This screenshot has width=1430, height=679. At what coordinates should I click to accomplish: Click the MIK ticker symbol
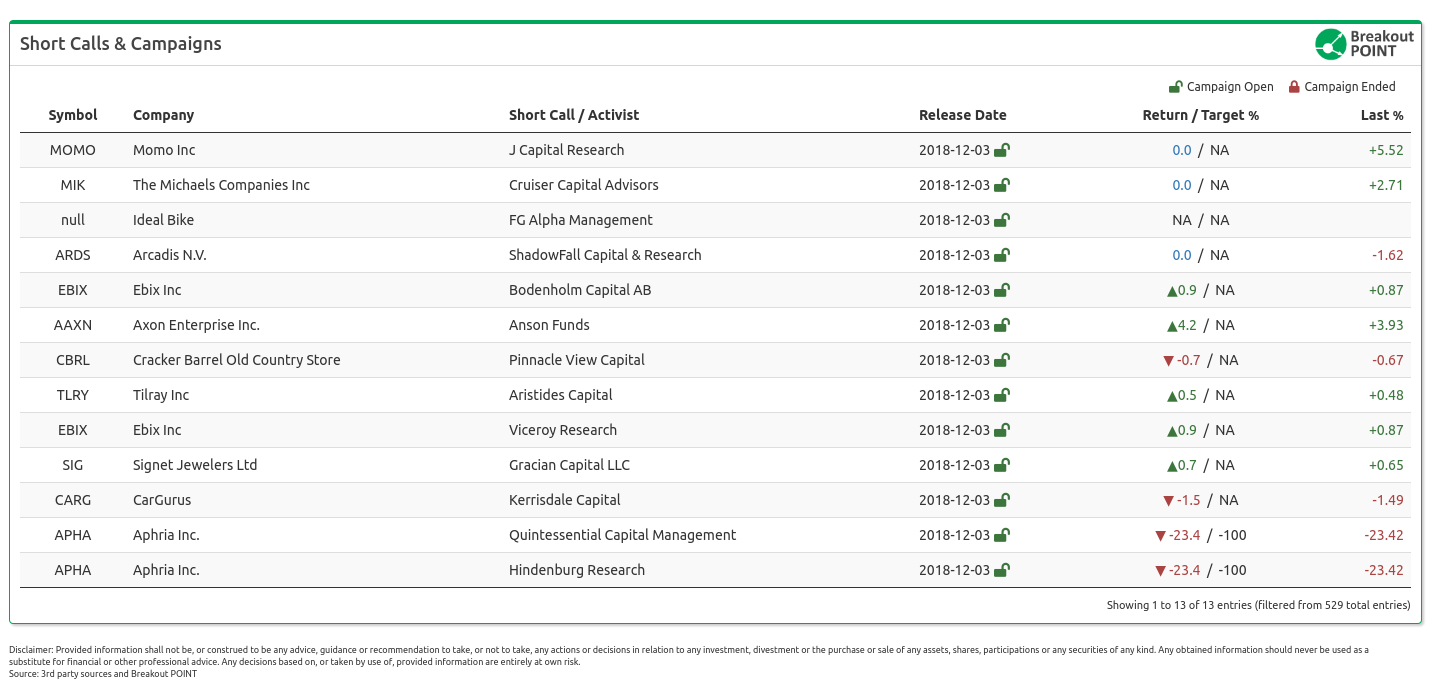pos(73,185)
